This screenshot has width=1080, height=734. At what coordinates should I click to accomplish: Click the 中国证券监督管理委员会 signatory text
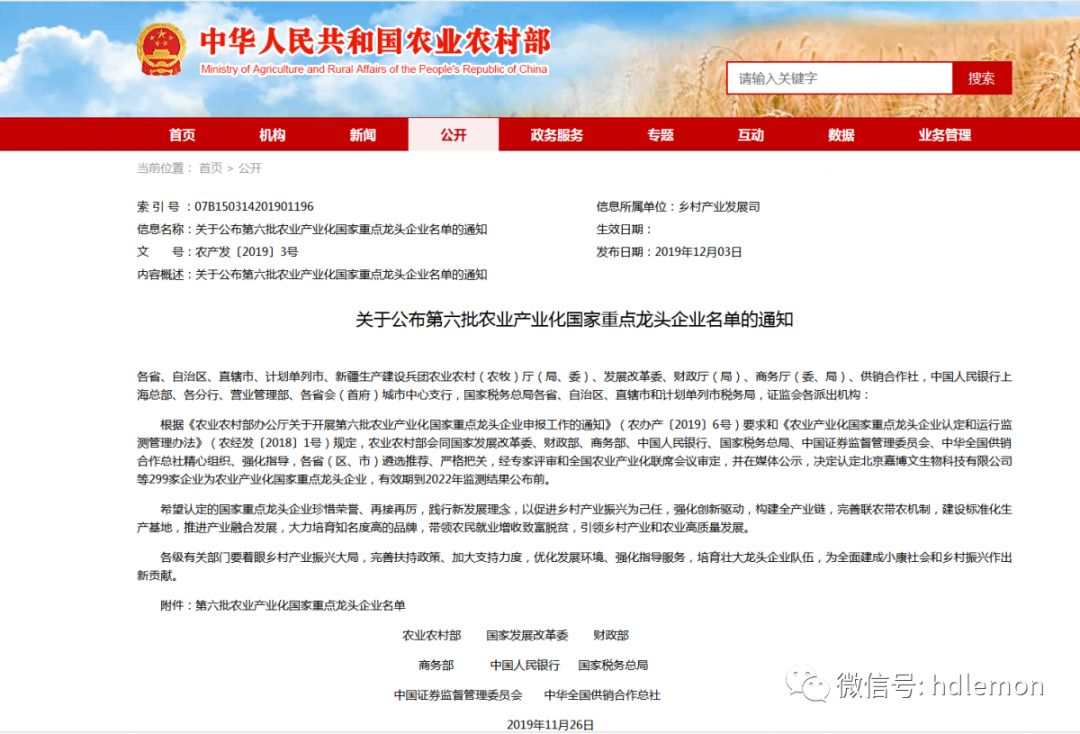coord(458,695)
